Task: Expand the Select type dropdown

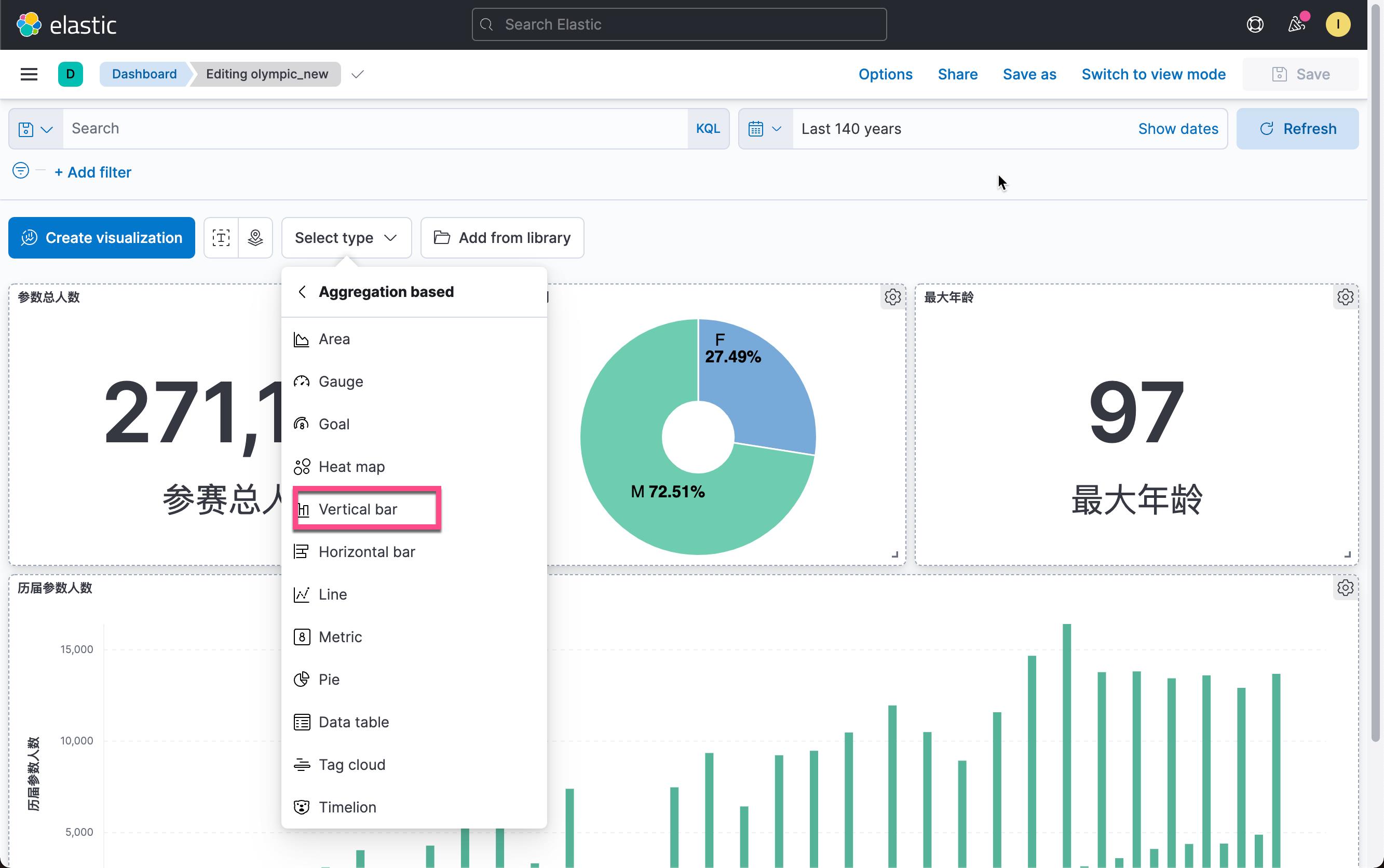Action: 346,238
